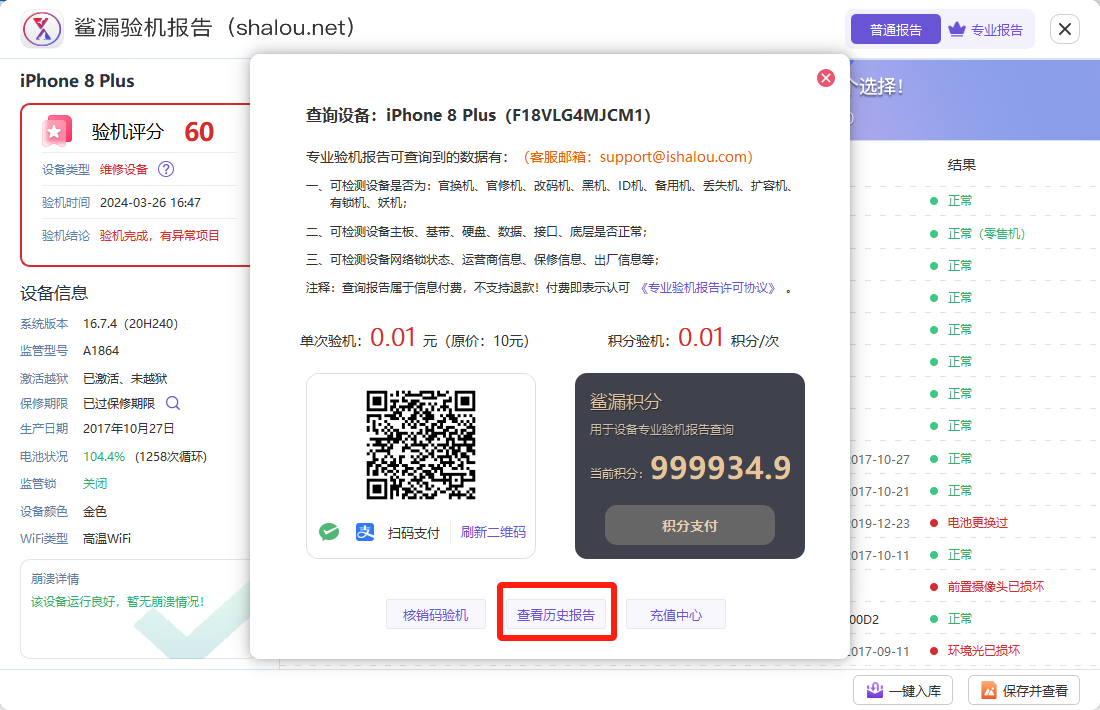Refresh QR code via 刷新二维码 link
This screenshot has width=1100, height=710.
pyautogui.click(x=493, y=532)
